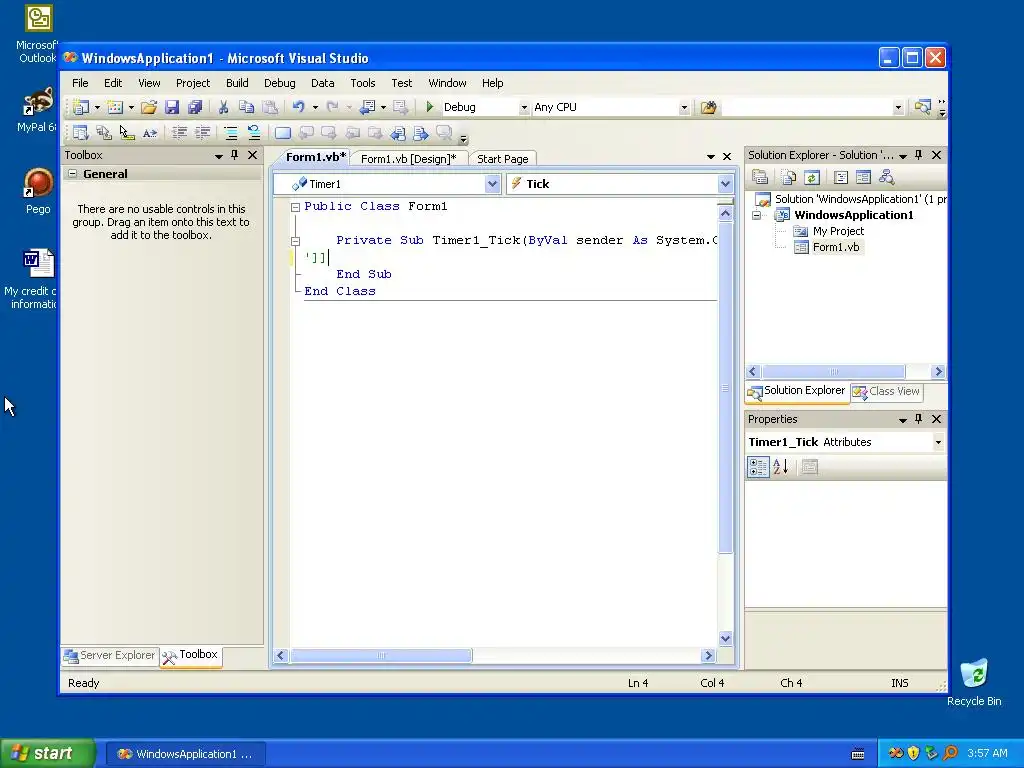The image size is (1024, 768).
Task: Close the Toolbox panel
Action: [x=253, y=155]
